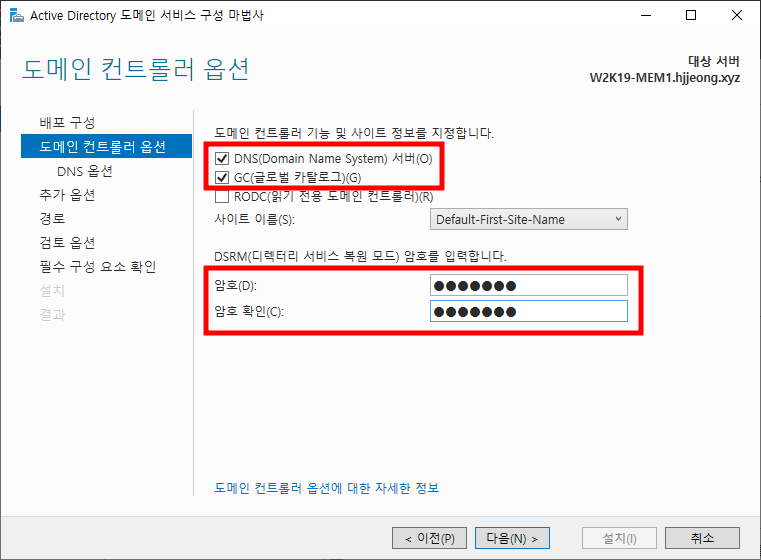761x560 pixels.
Task: Click the disabled 결과 step in sidebar
Action: pos(52,314)
